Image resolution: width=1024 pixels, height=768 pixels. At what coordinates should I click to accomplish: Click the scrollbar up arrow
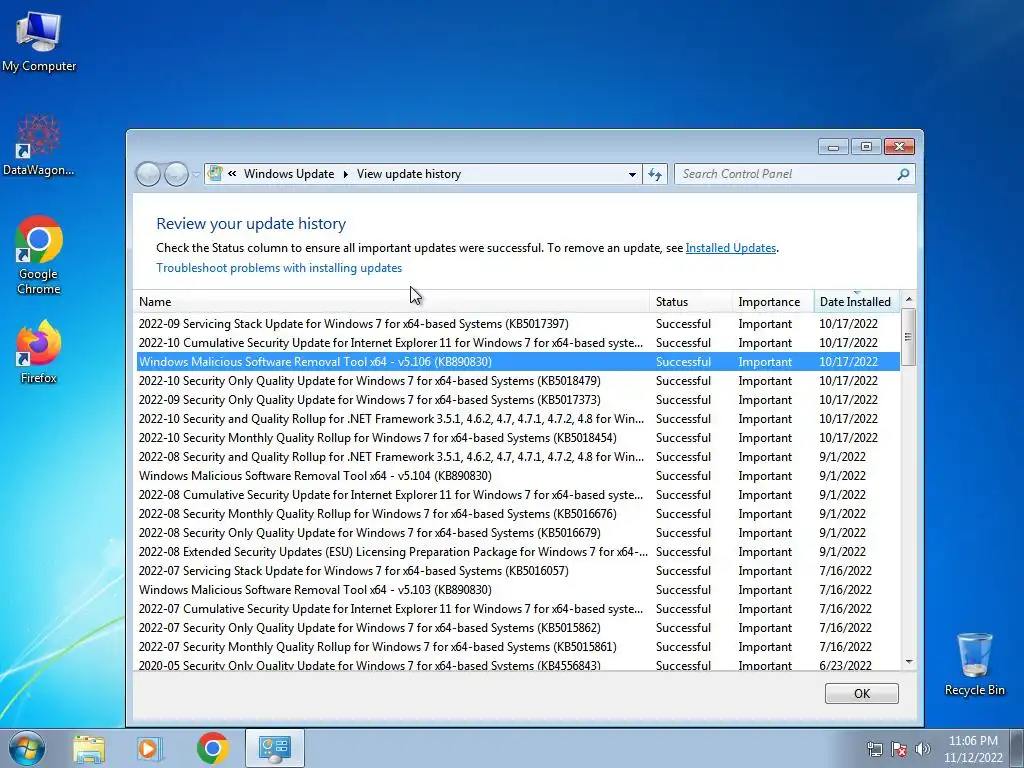click(908, 299)
